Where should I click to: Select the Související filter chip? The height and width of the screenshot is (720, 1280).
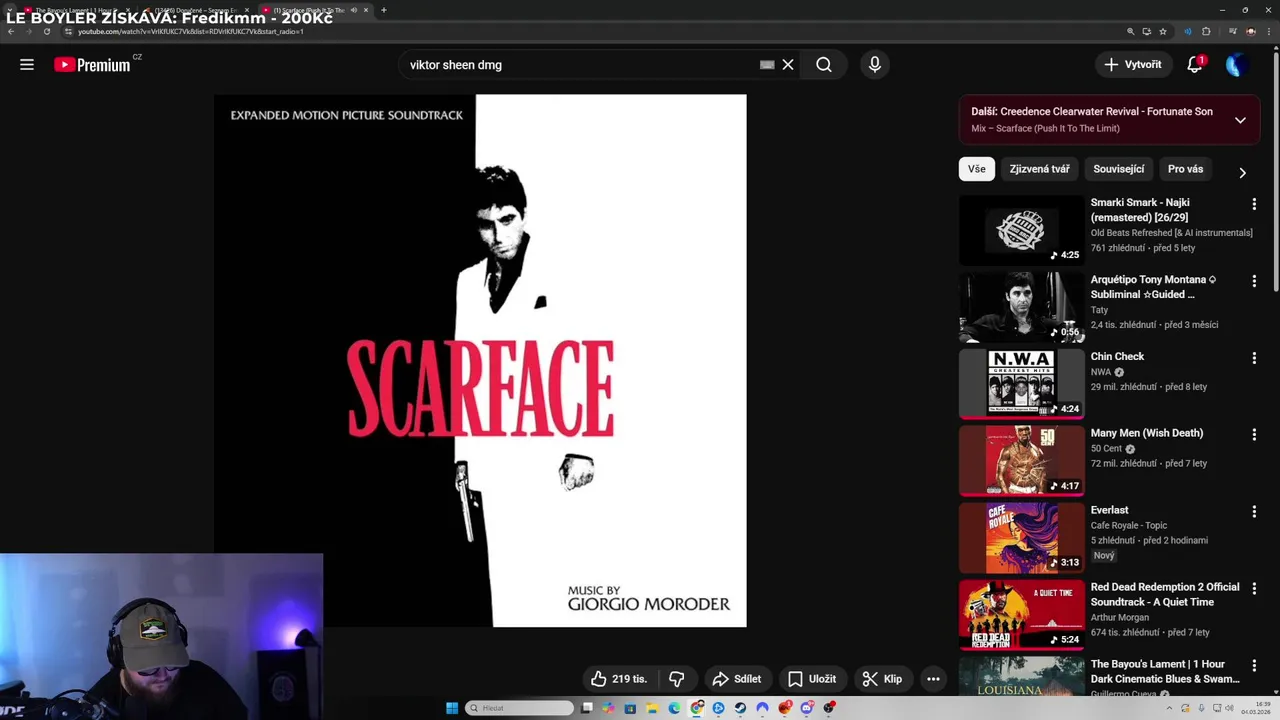(1118, 169)
